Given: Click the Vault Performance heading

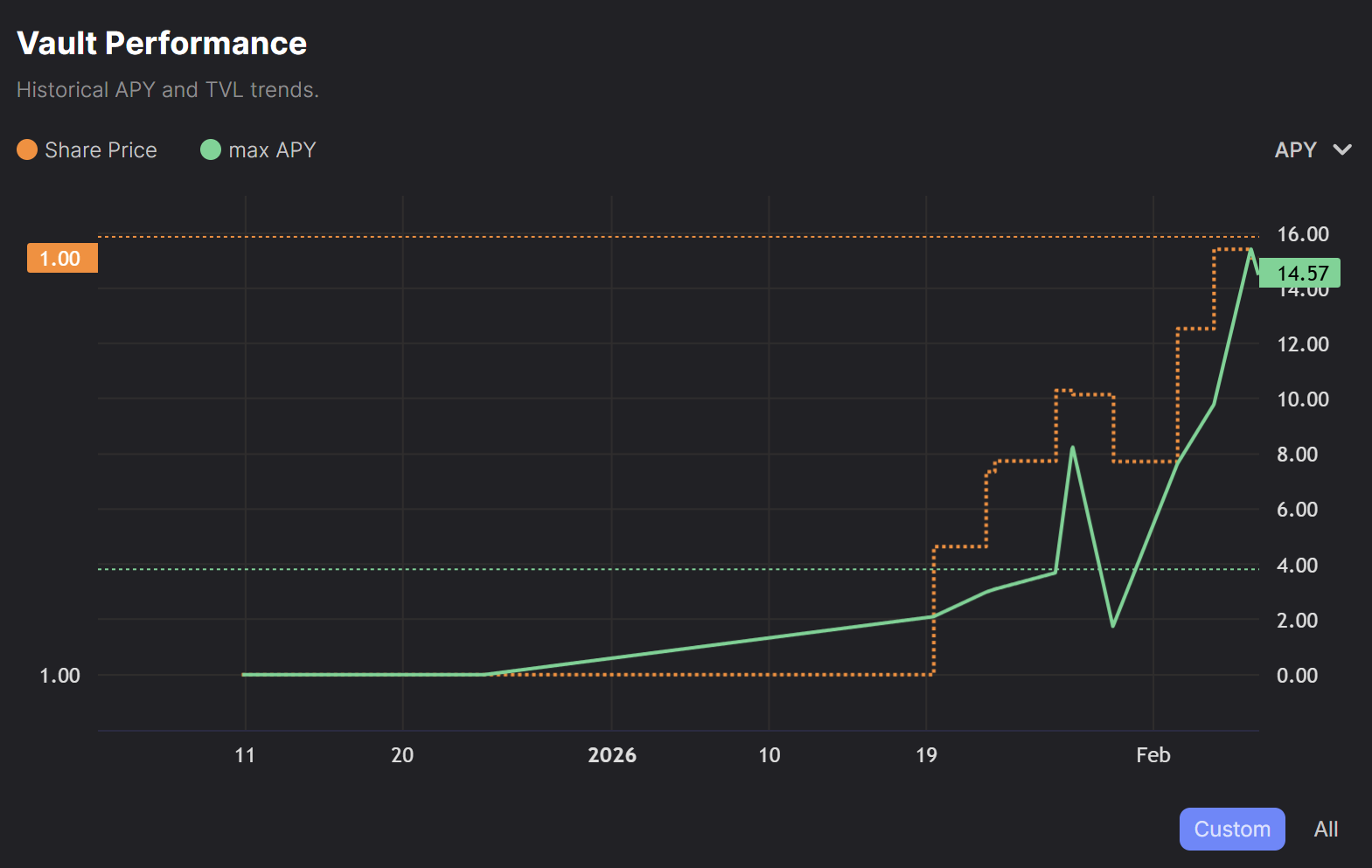Looking at the screenshot, I should point(162,44).
